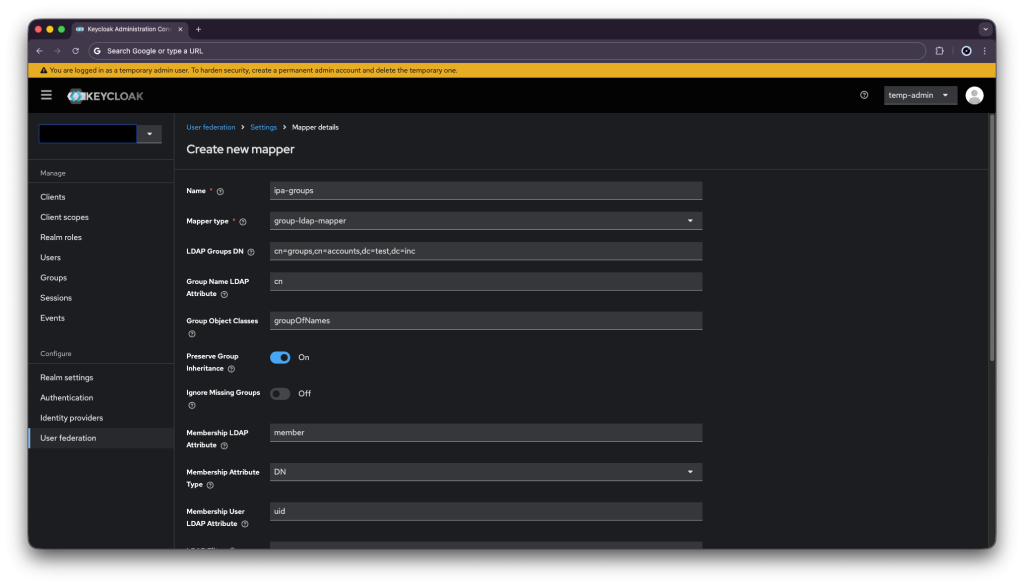Expand the Membership Attribute Type dropdown

[x=486, y=471]
